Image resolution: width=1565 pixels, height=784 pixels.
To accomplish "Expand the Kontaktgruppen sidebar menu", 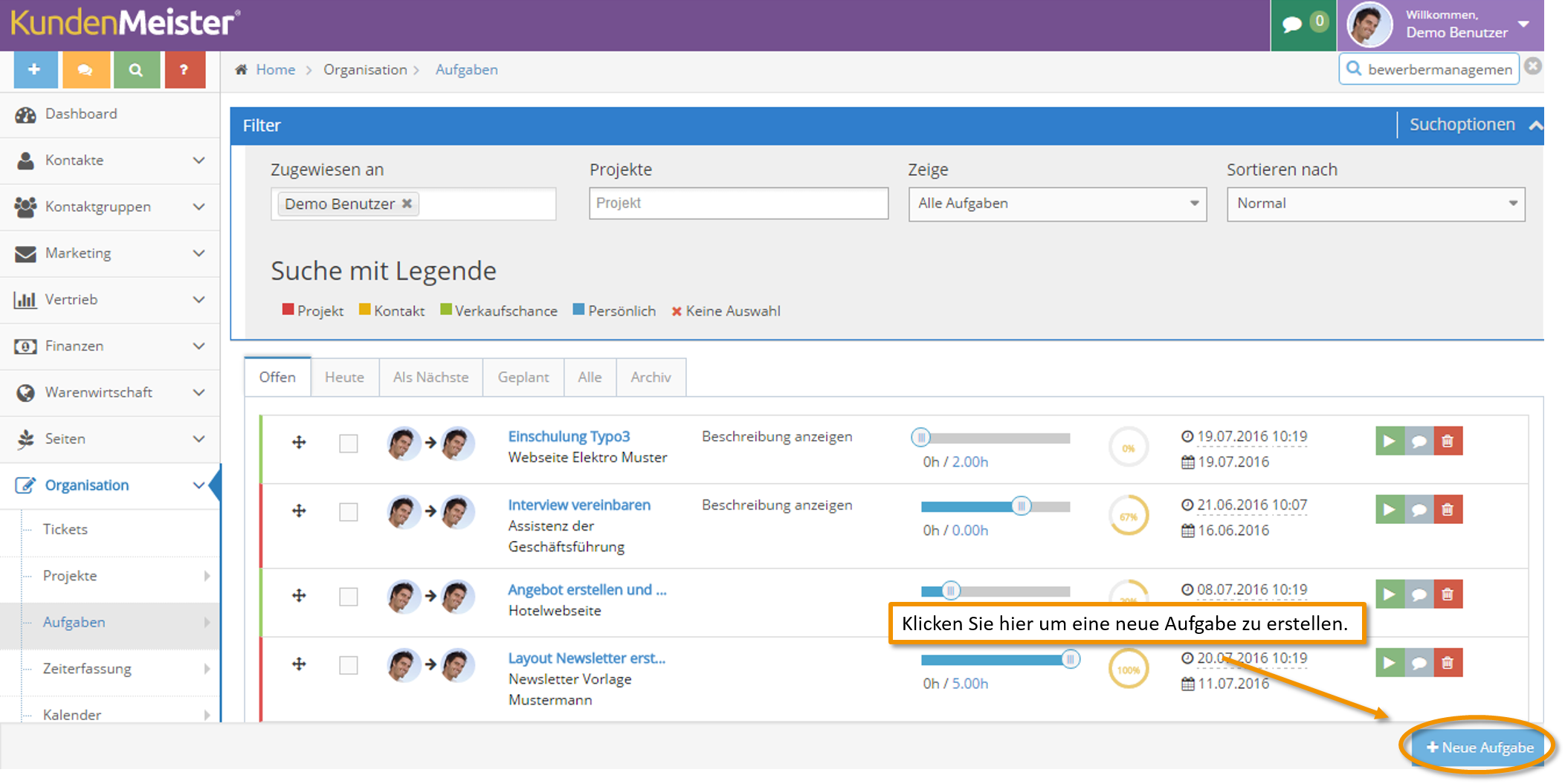I will point(110,207).
